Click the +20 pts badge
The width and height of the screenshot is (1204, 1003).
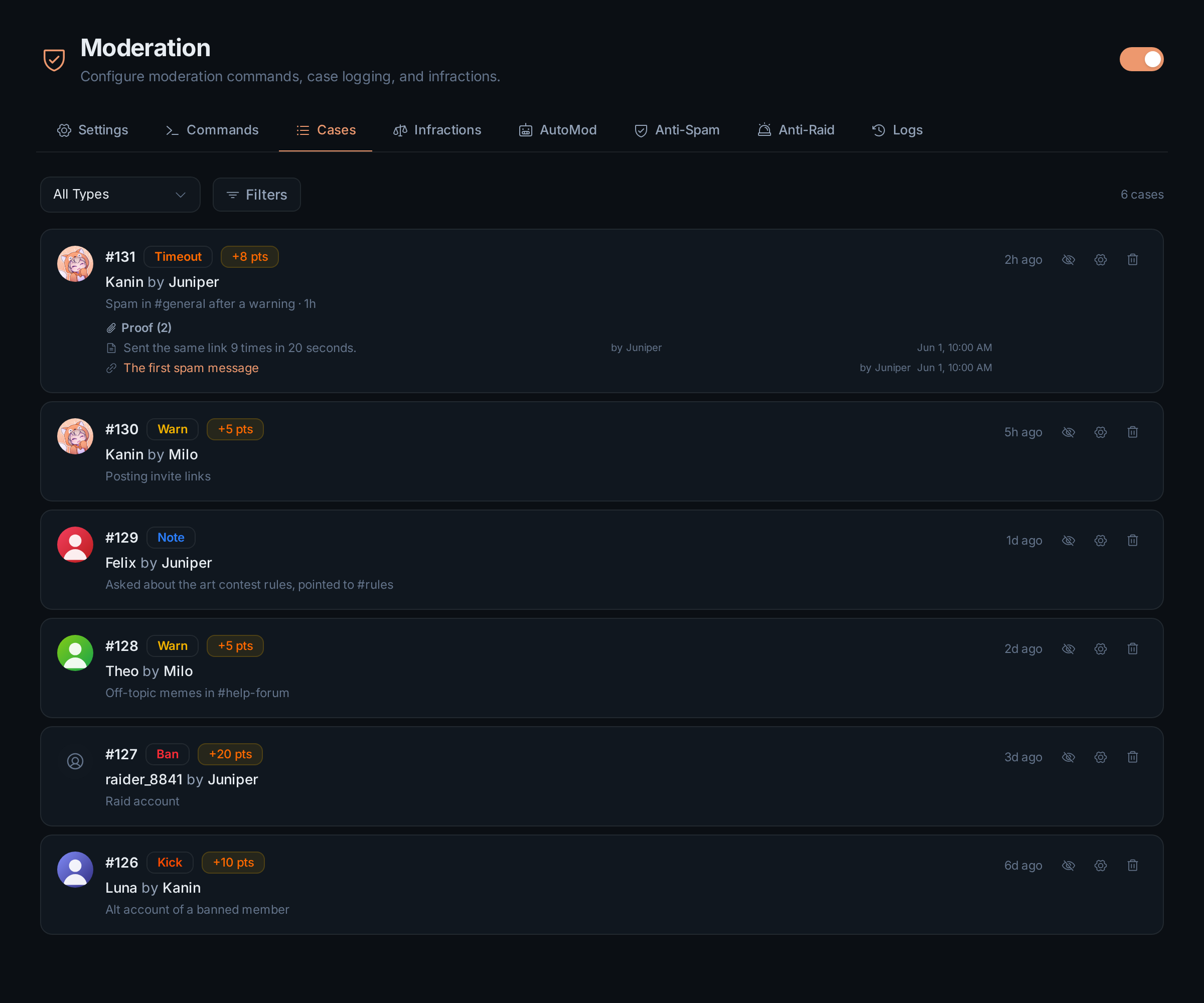pos(230,754)
